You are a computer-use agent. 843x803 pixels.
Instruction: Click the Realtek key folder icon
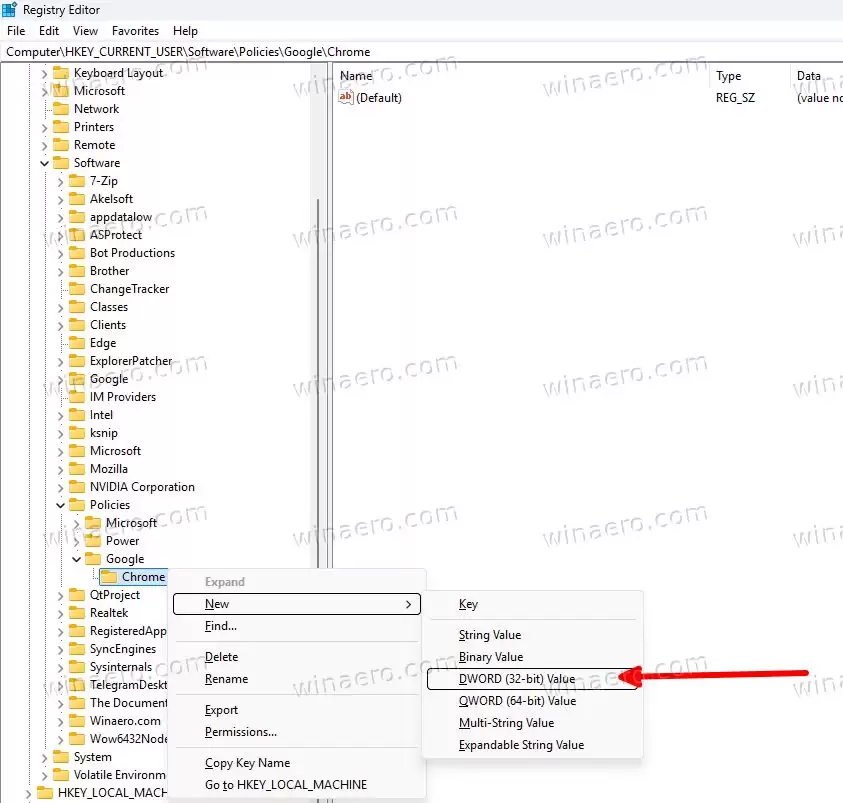(77, 613)
